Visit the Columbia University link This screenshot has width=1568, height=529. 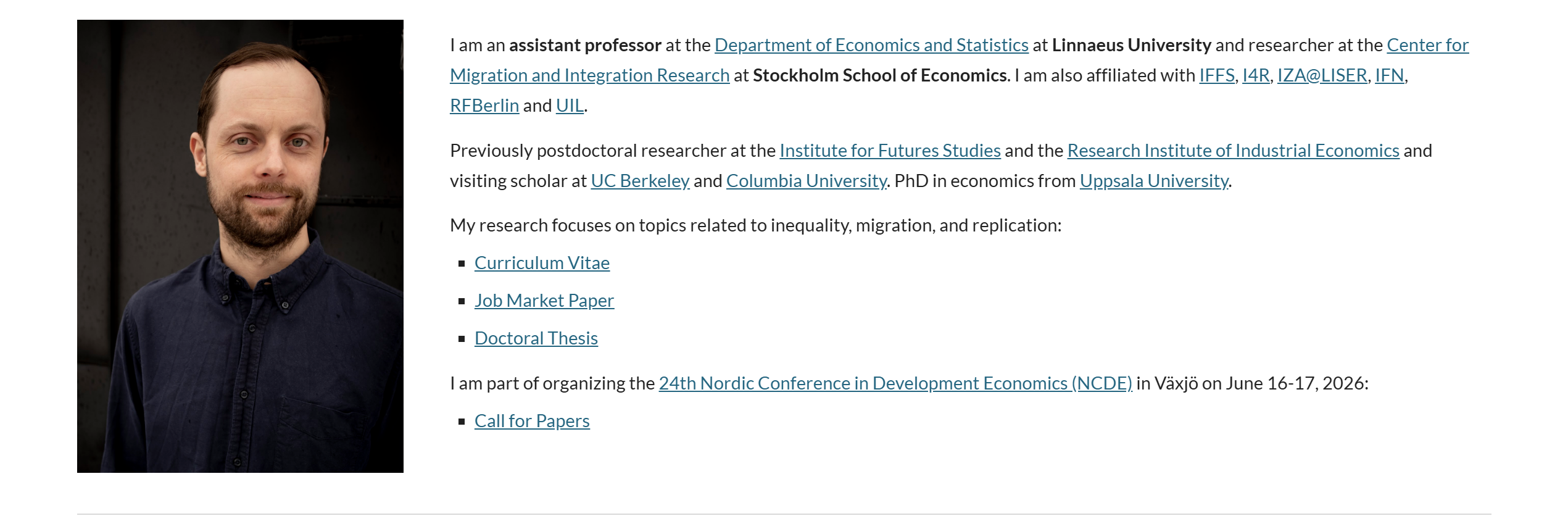tap(806, 181)
